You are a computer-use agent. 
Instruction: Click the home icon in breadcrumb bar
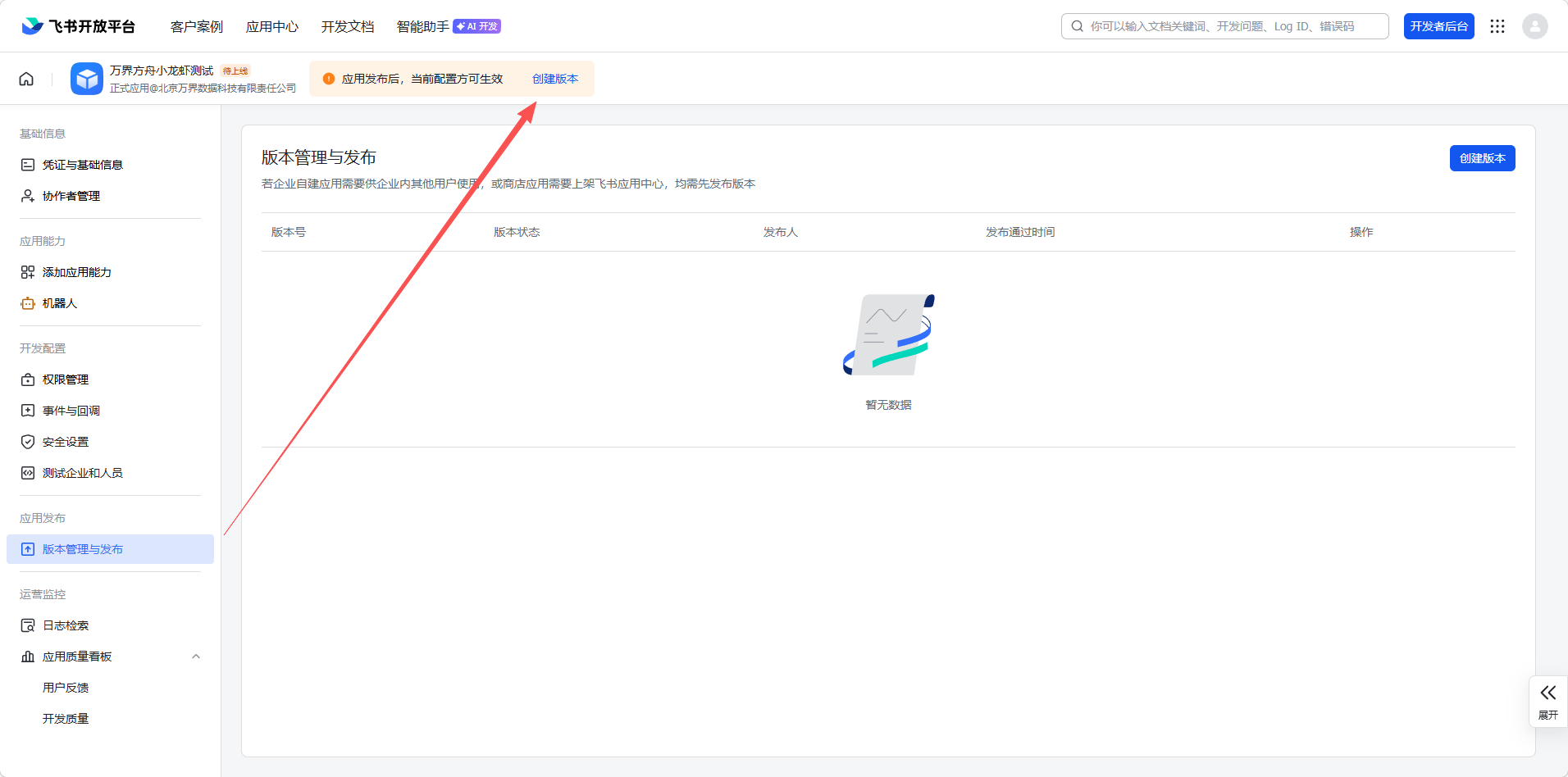tap(26, 79)
